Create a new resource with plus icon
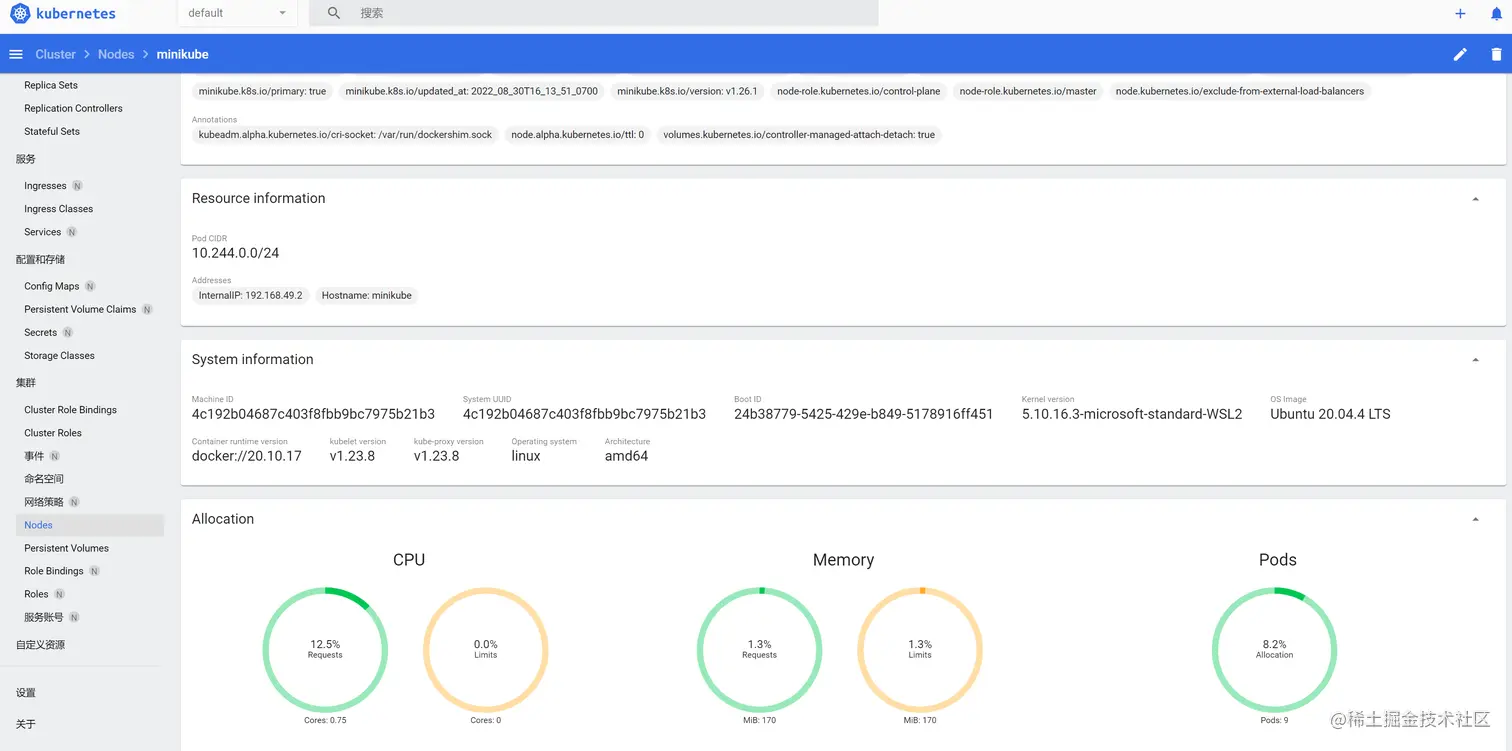The width and height of the screenshot is (1512, 751). pyautogui.click(x=1460, y=14)
